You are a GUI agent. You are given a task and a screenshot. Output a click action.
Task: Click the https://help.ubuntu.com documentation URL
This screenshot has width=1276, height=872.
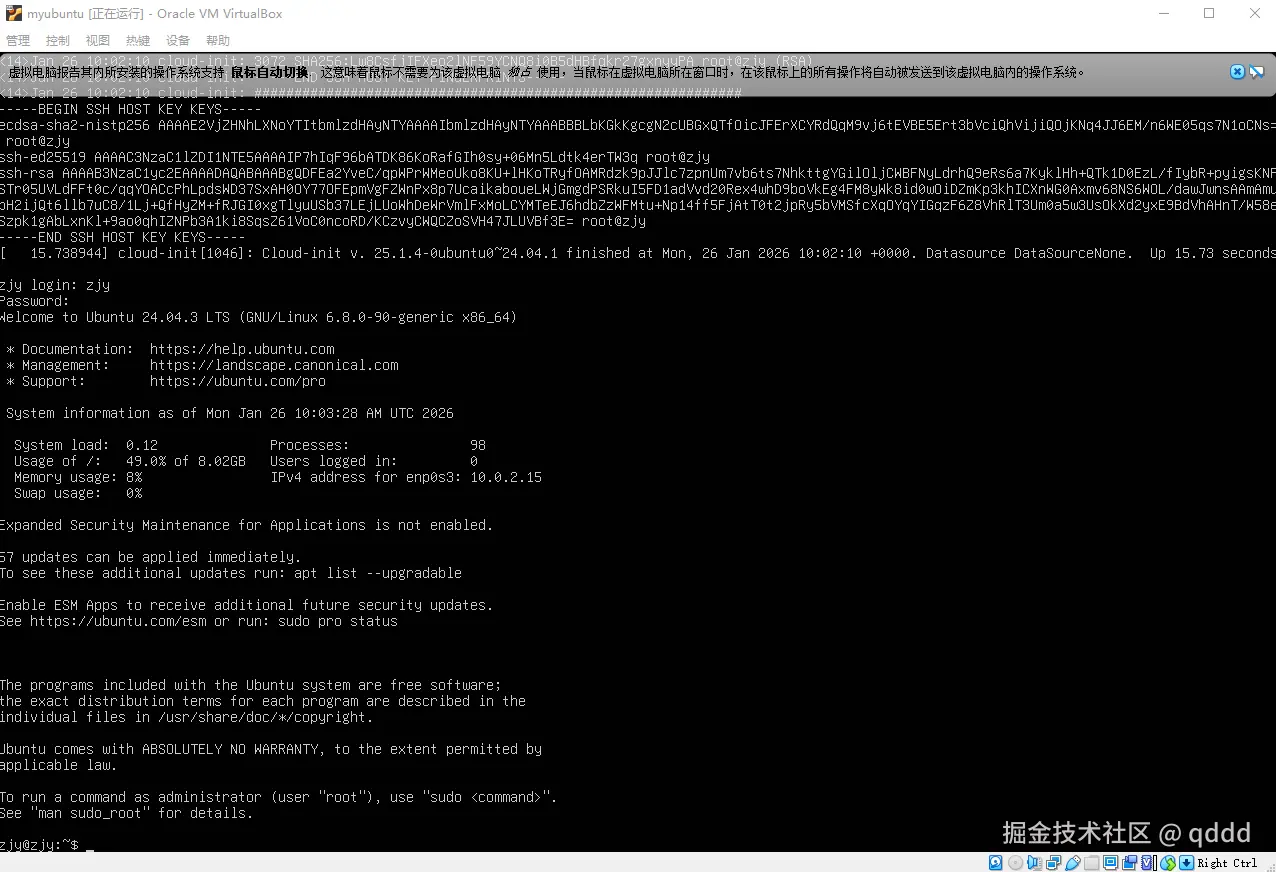click(242, 349)
